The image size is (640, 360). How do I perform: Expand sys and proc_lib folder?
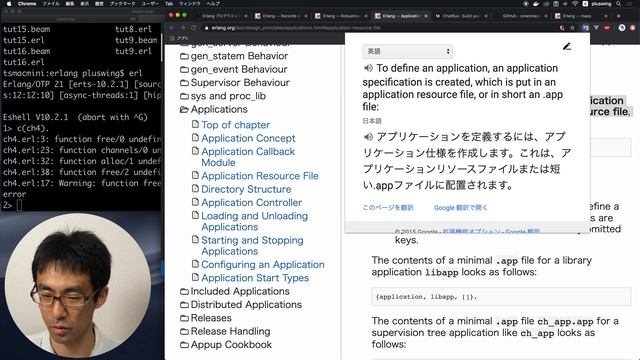223,96
